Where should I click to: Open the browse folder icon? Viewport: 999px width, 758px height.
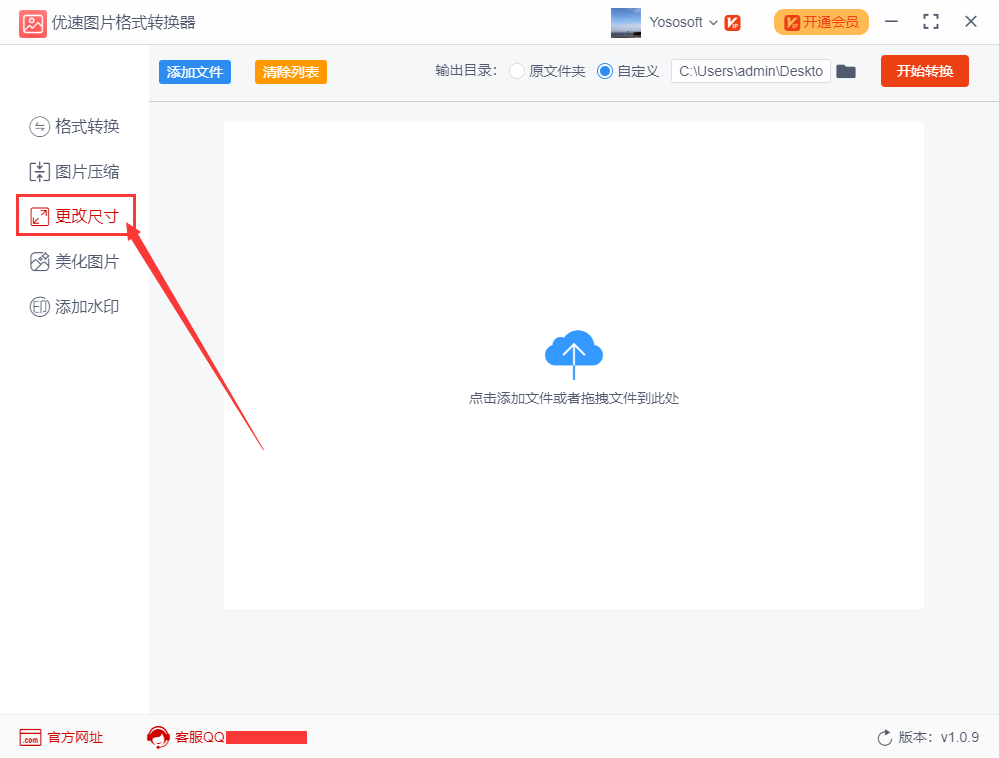pyautogui.click(x=846, y=71)
